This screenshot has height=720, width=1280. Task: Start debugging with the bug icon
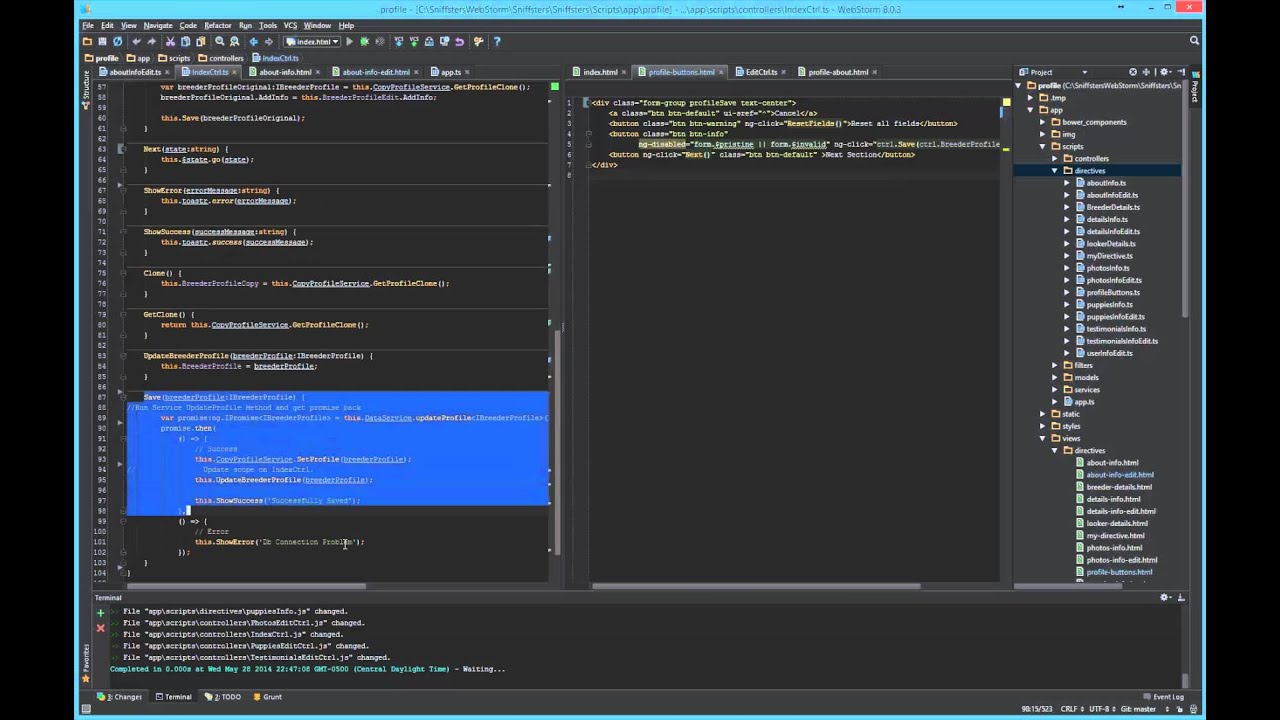point(364,41)
